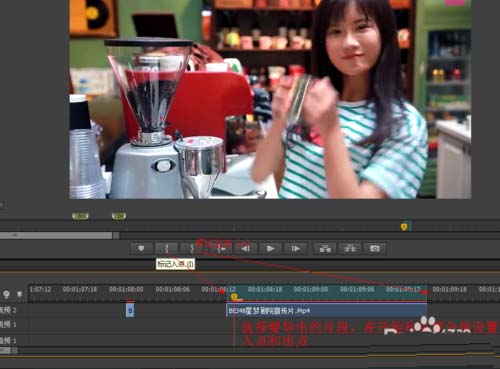The image size is (500, 369).
Task: Click the 00:01:09:00 timecode on the ruler
Action: [311, 289]
